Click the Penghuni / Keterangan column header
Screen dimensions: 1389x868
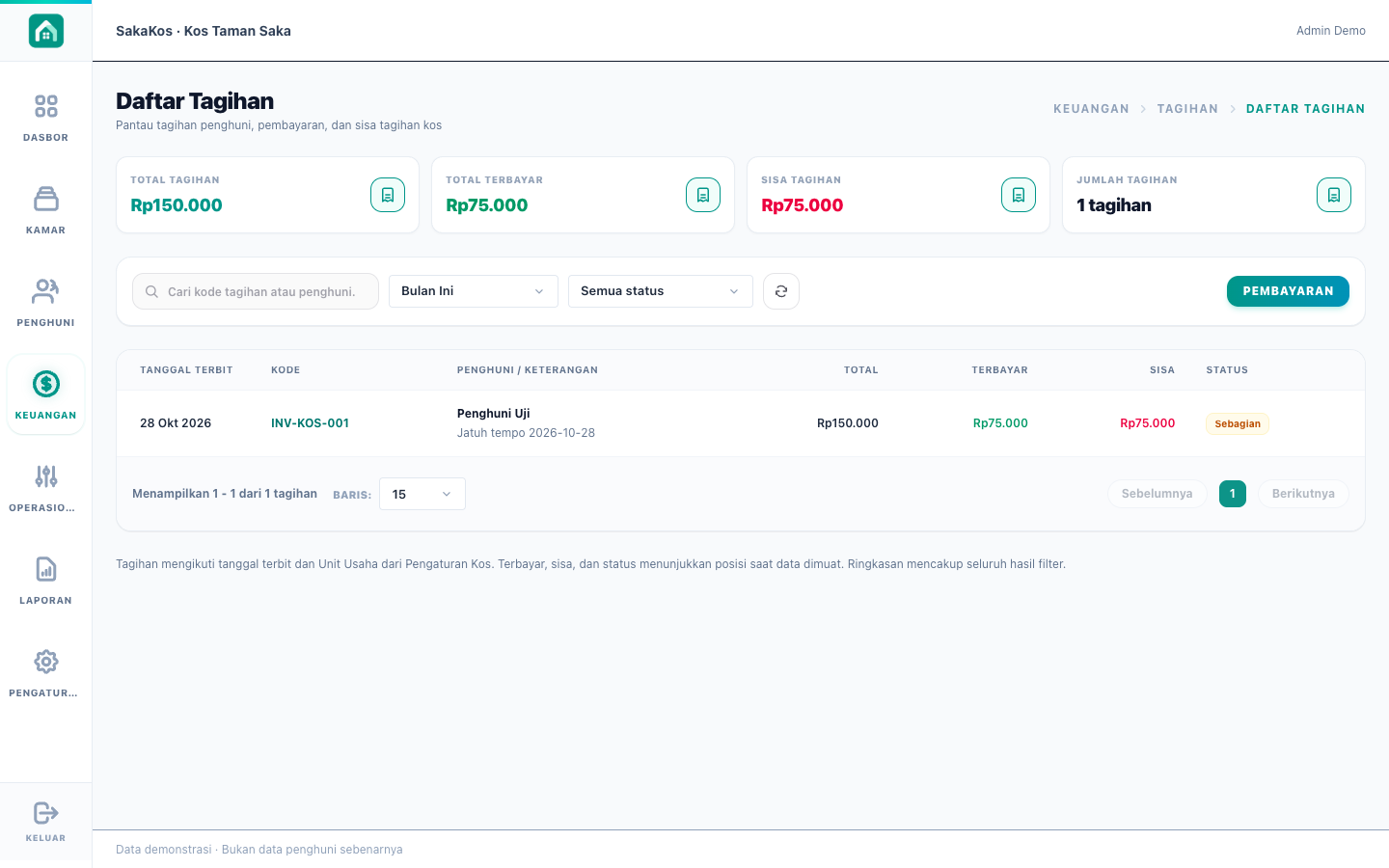click(528, 370)
